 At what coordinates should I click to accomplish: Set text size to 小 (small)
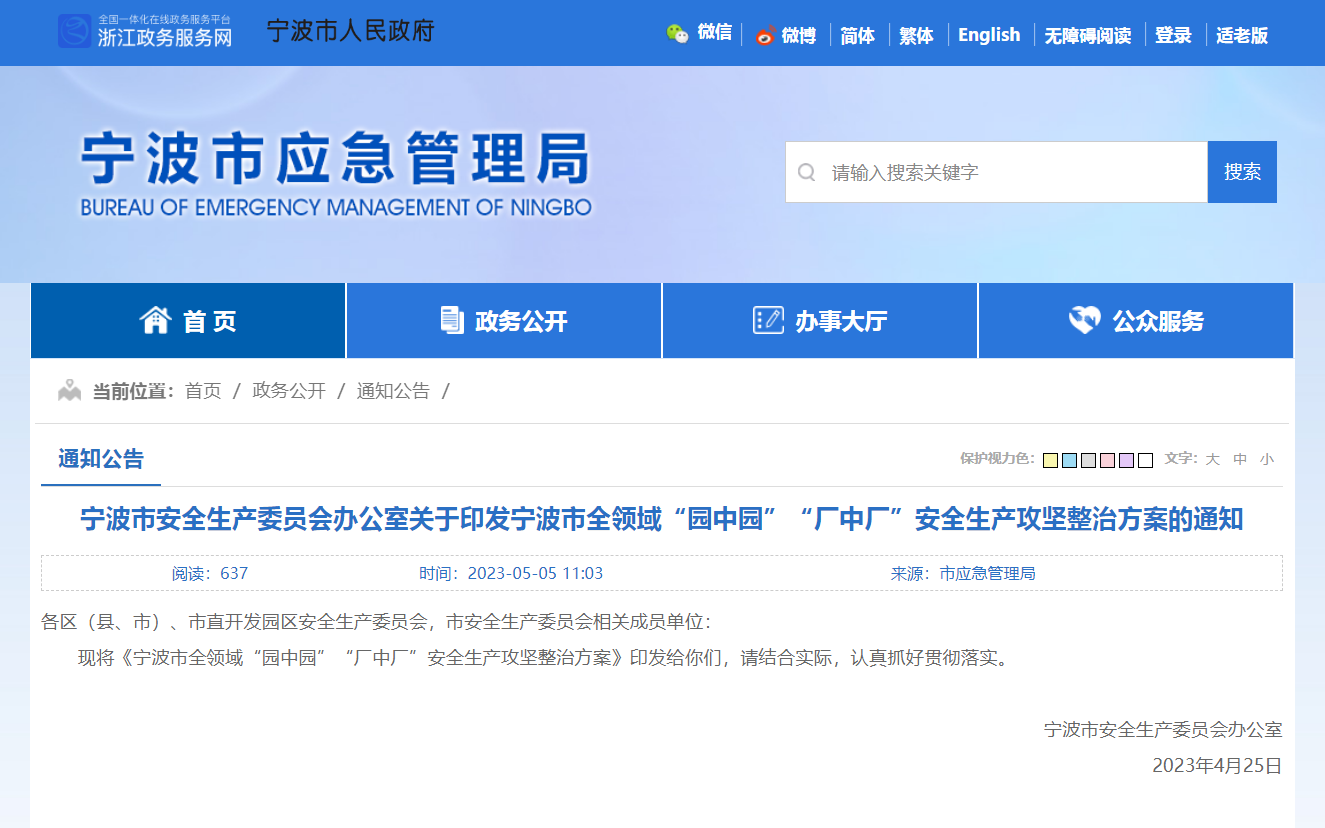1267,459
